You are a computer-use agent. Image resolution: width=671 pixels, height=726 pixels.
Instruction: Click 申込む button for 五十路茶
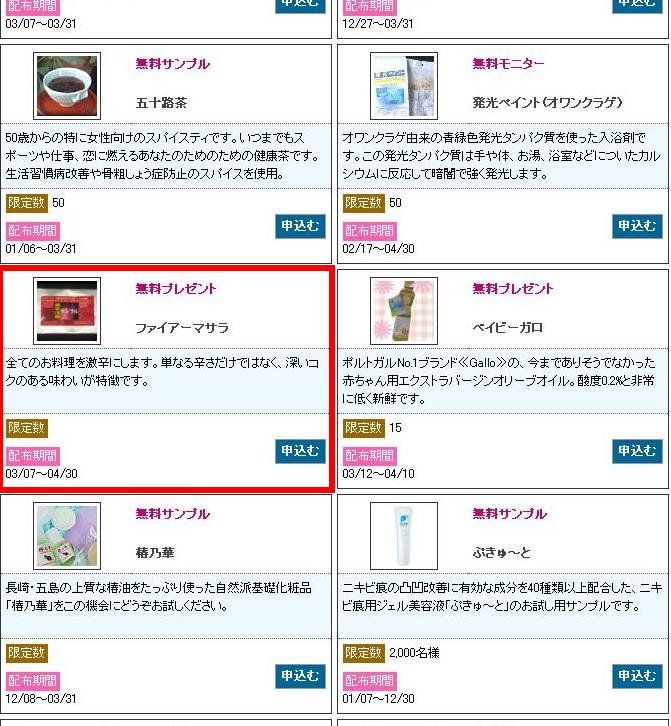[x=300, y=226]
